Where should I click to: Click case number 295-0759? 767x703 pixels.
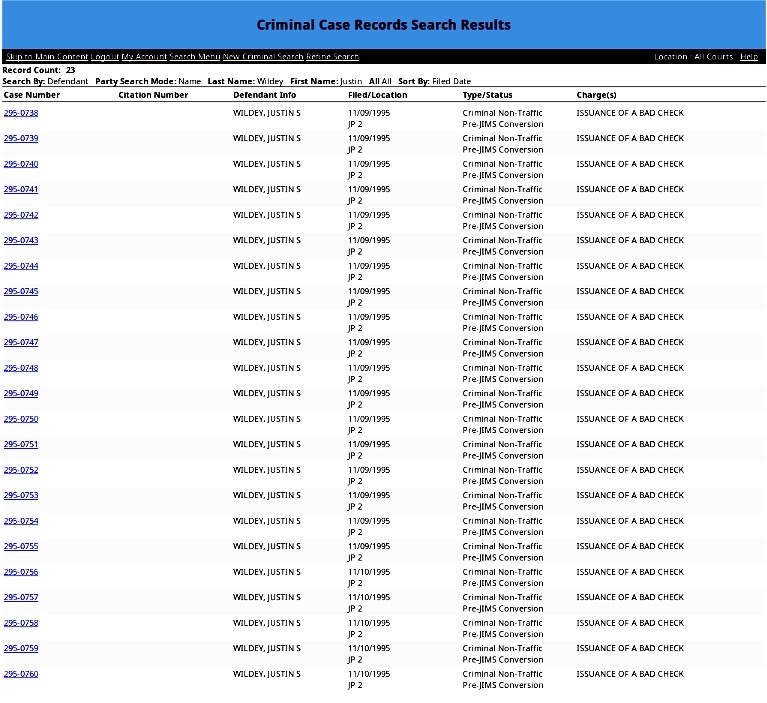point(21,648)
